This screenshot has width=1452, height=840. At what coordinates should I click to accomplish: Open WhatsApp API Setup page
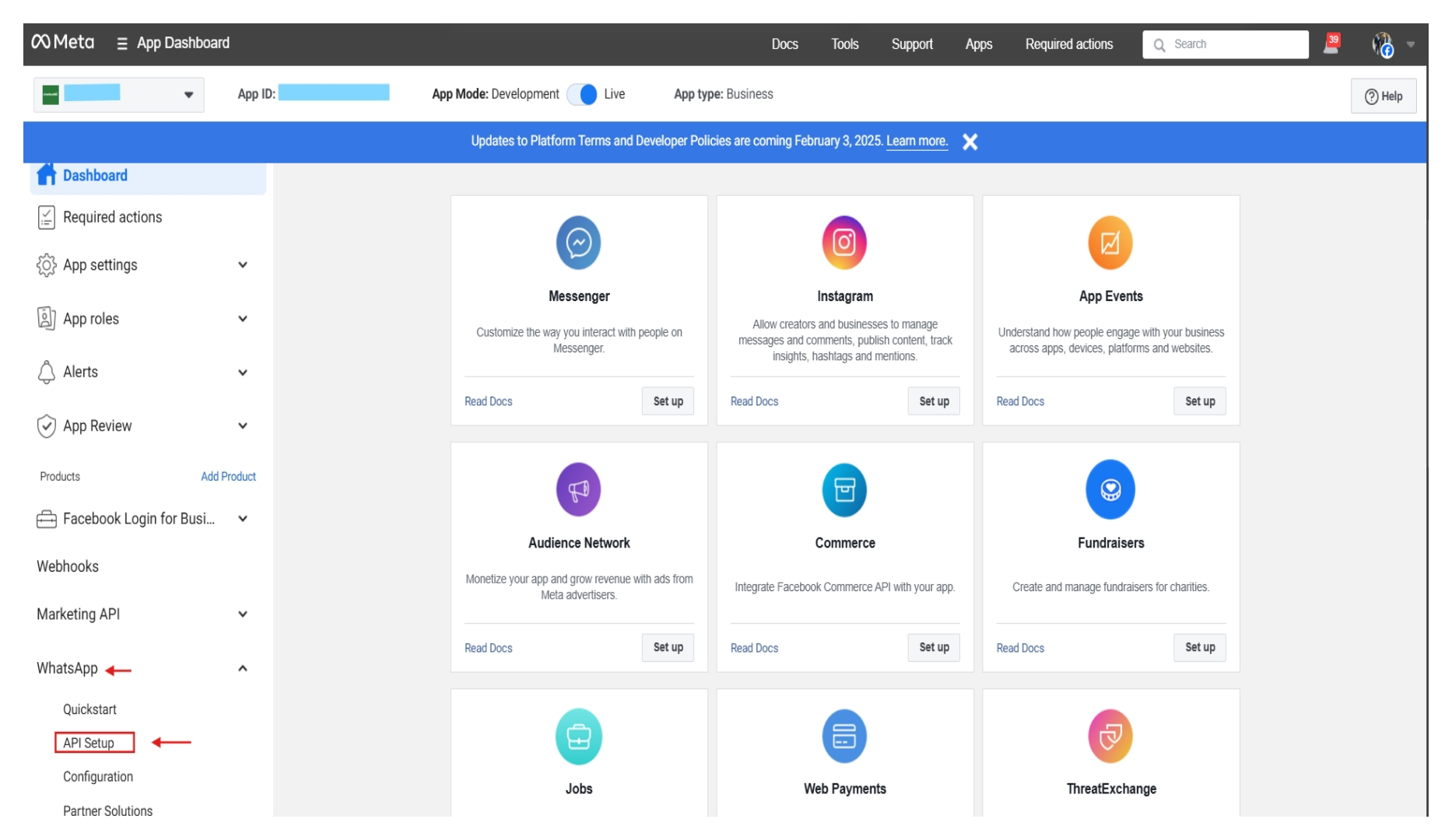(x=89, y=743)
